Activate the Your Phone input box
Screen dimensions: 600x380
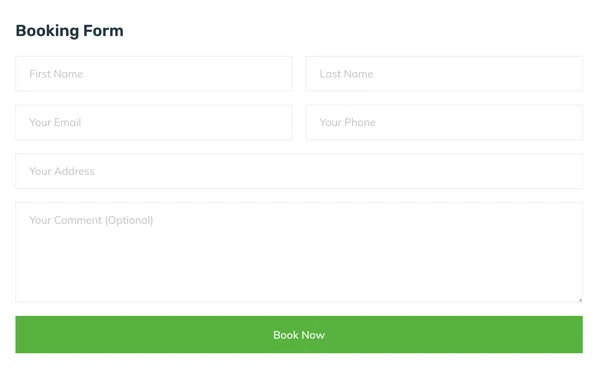(x=444, y=122)
